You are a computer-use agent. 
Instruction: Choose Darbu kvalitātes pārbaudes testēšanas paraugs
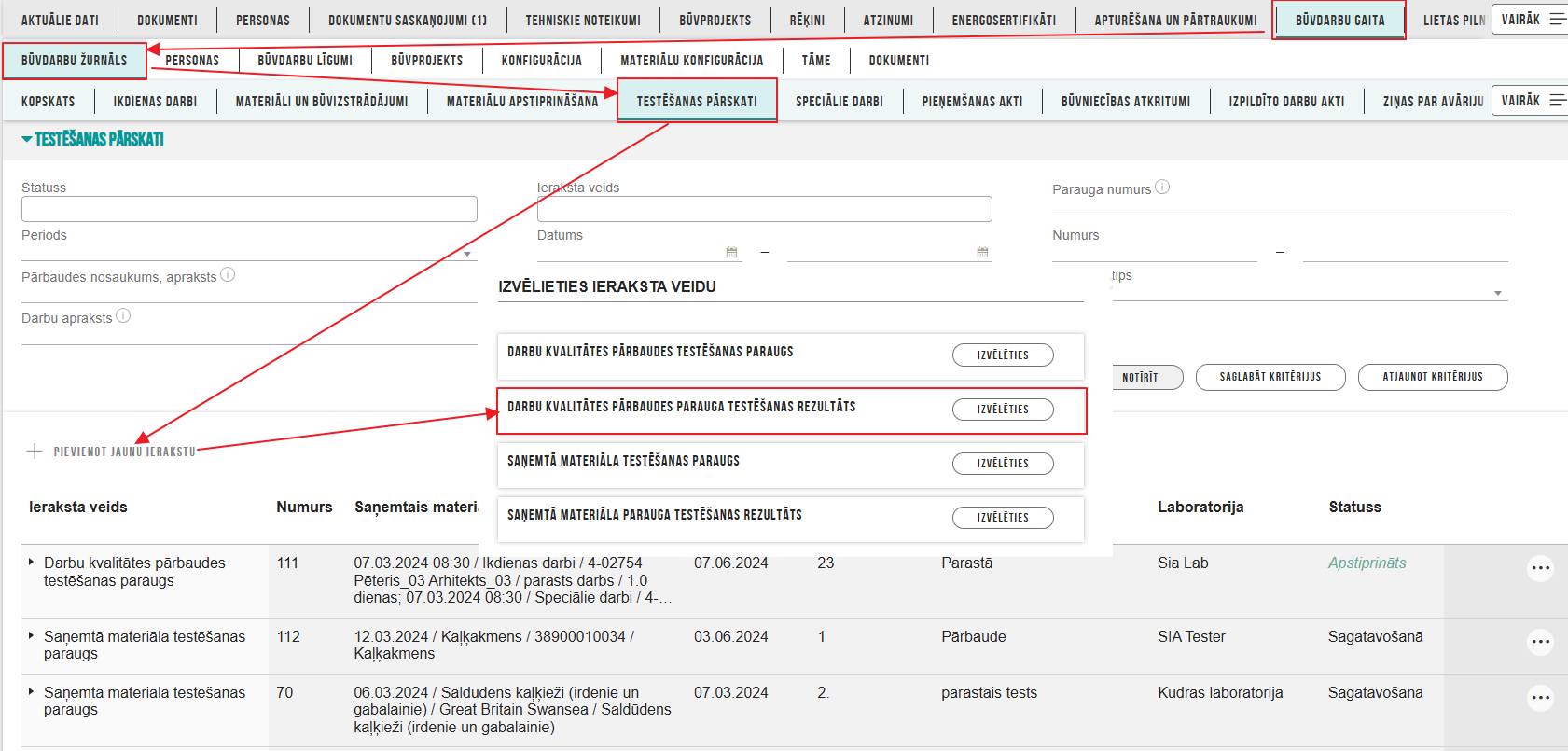tap(1003, 355)
